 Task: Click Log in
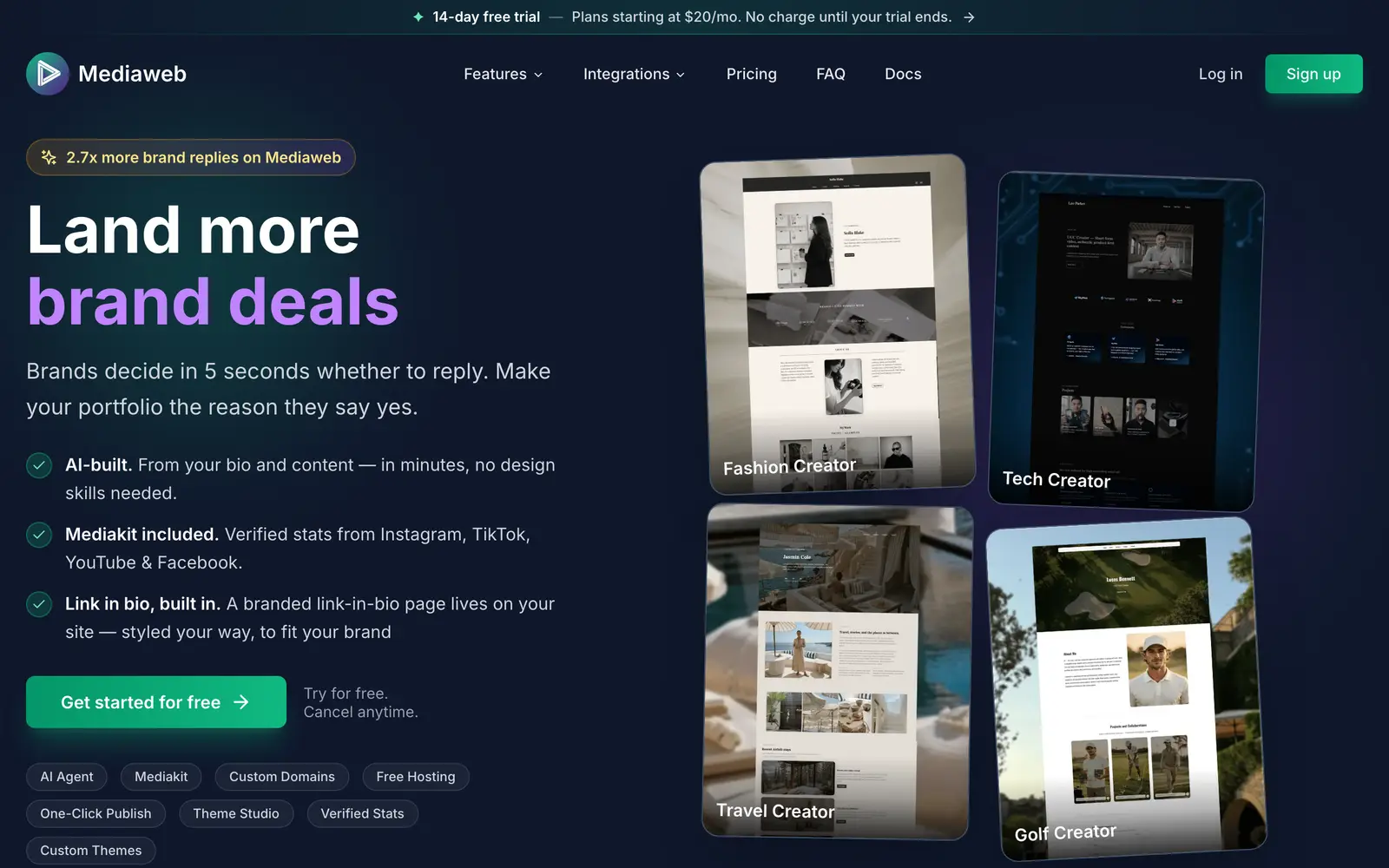pos(1221,74)
